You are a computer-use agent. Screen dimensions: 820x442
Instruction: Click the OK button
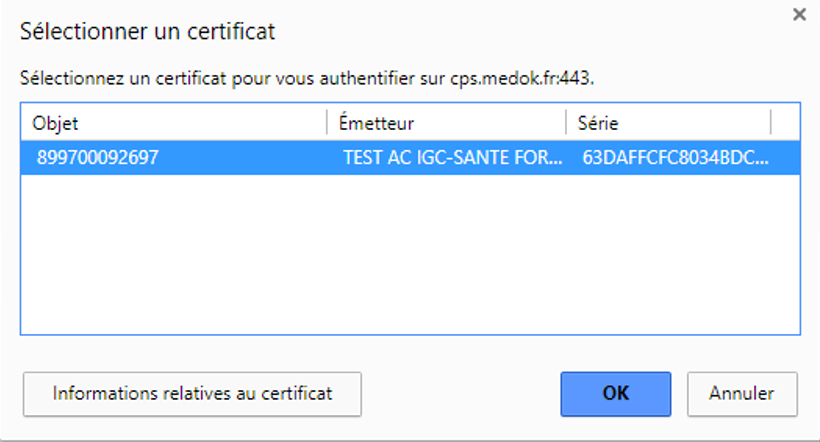coord(615,393)
